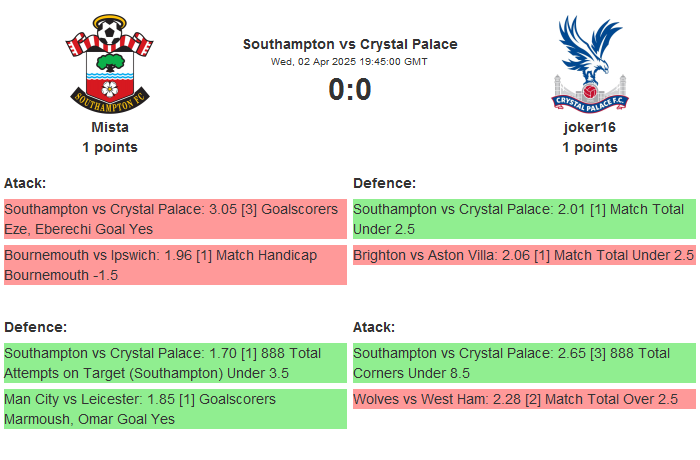This screenshot has height=460, width=700.
Task: Click joker16's top 'Defence:' section heading
Action: coord(385,183)
